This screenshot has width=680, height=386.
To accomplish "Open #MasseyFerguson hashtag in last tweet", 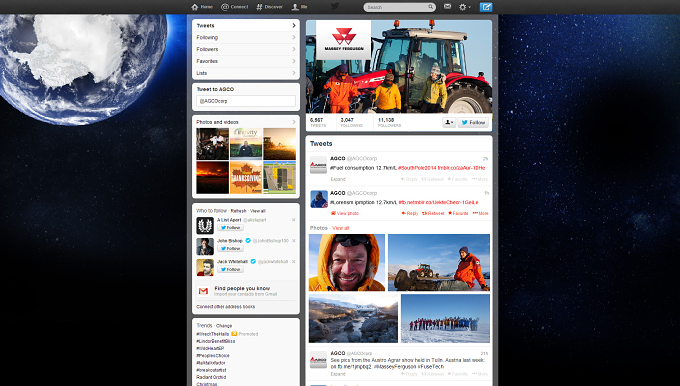I will [394, 367].
